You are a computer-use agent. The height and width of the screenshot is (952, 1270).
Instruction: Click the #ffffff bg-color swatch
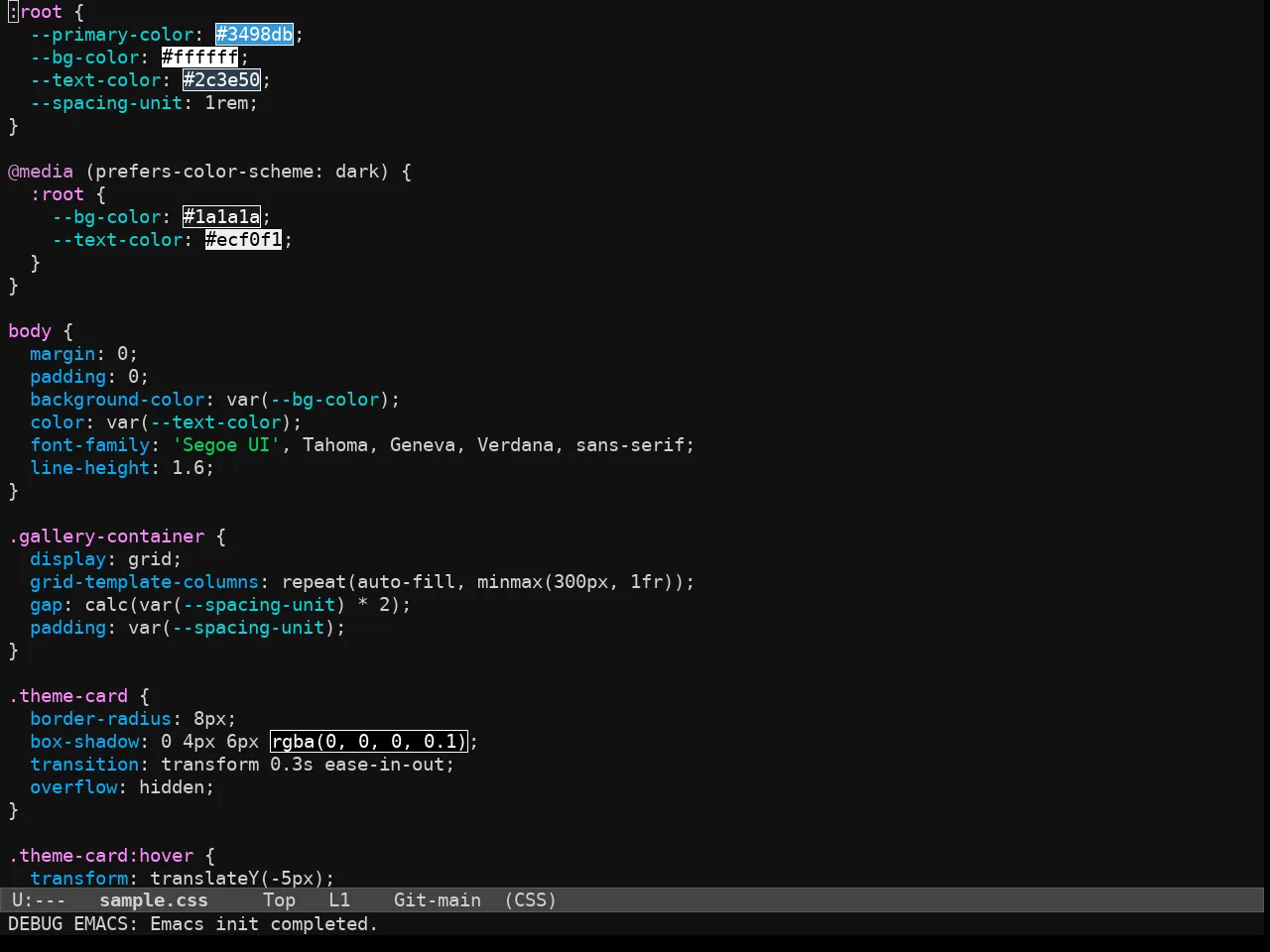[x=200, y=58]
